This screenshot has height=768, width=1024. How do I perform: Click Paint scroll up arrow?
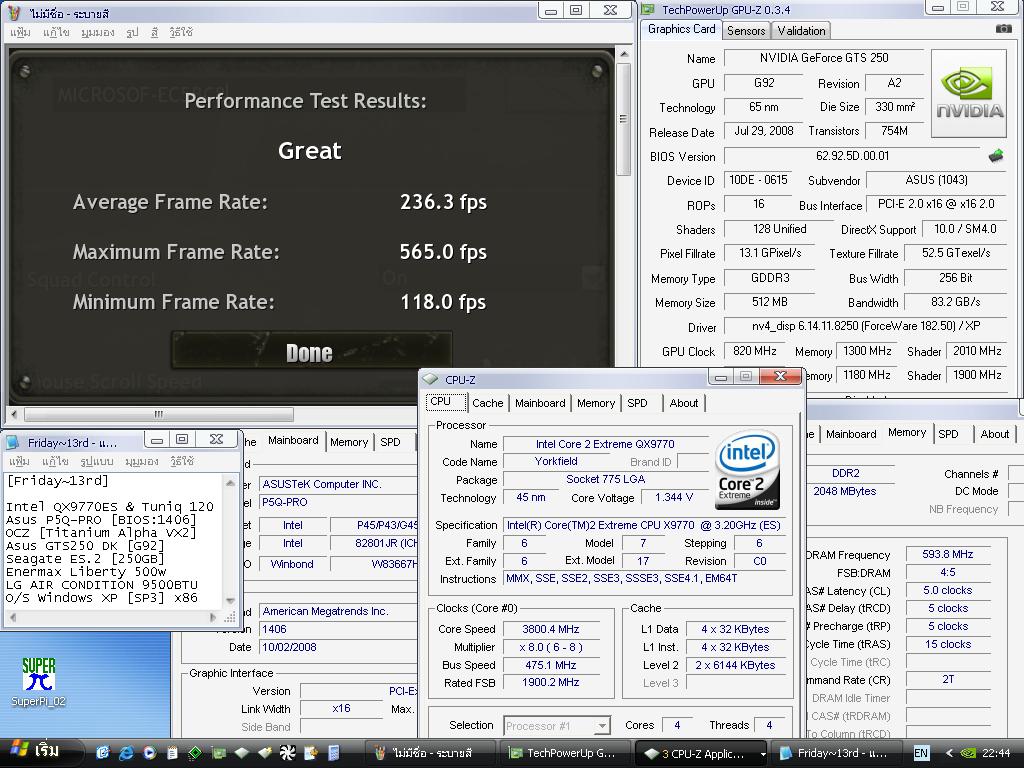(624, 54)
